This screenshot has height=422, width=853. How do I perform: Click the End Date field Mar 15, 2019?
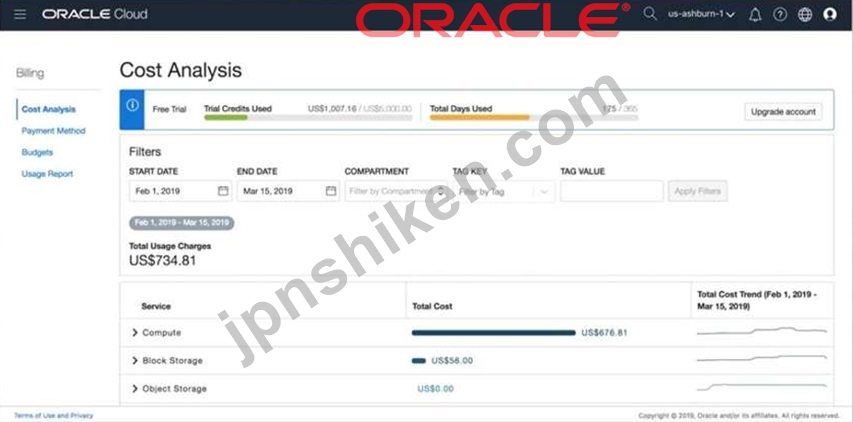tap(288, 191)
